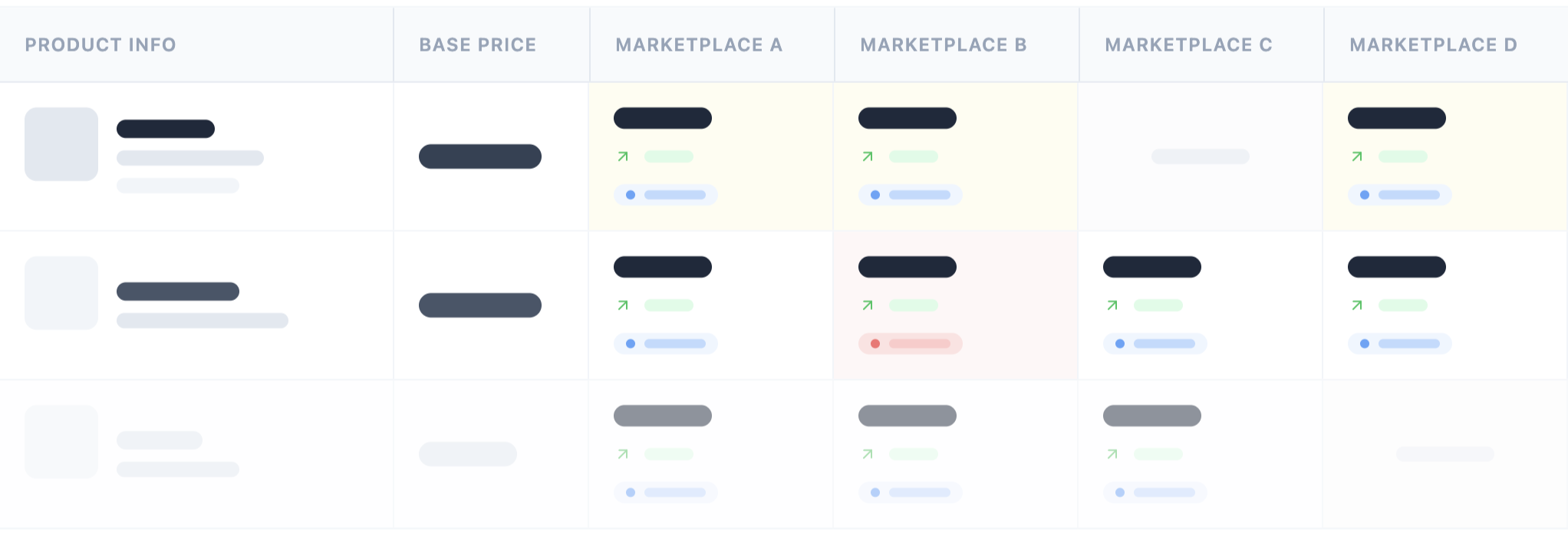The image size is (1568, 540).
Task: Click the dark price pill in the Base Price column, second row
Action: click(x=479, y=305)
